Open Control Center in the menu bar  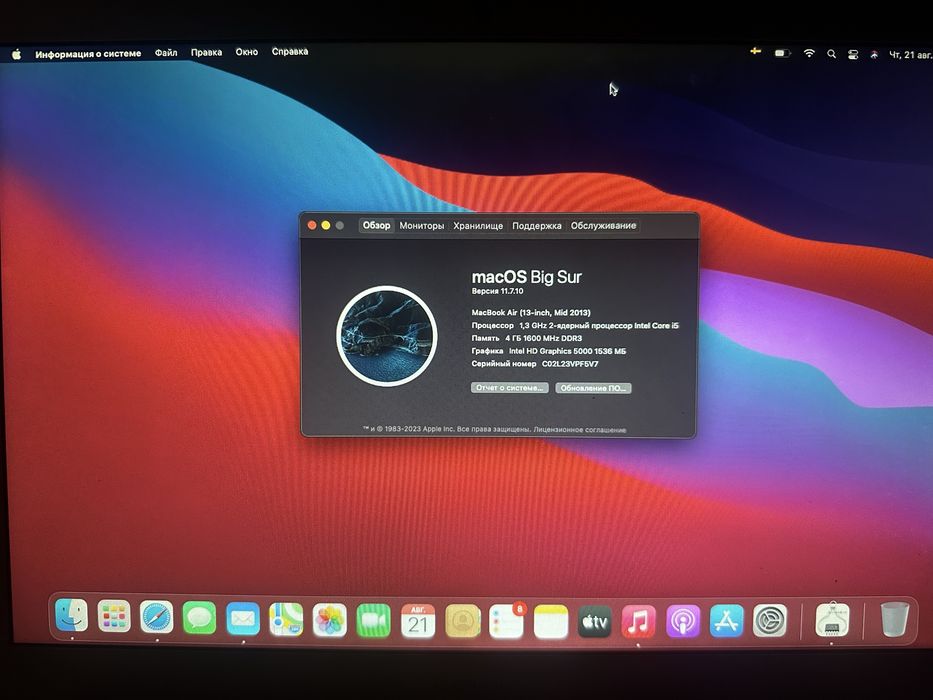853,54
